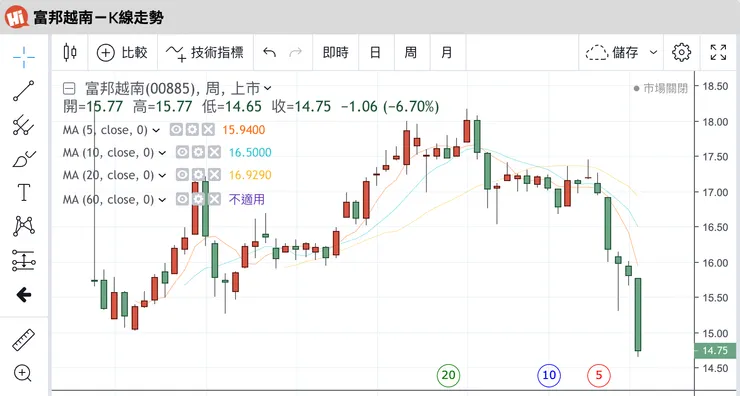Expand the 富邦越南(00885) symbol dropdown
Image resolution: width=740 pixels, height=396 pixels.
tap(267, 88)
